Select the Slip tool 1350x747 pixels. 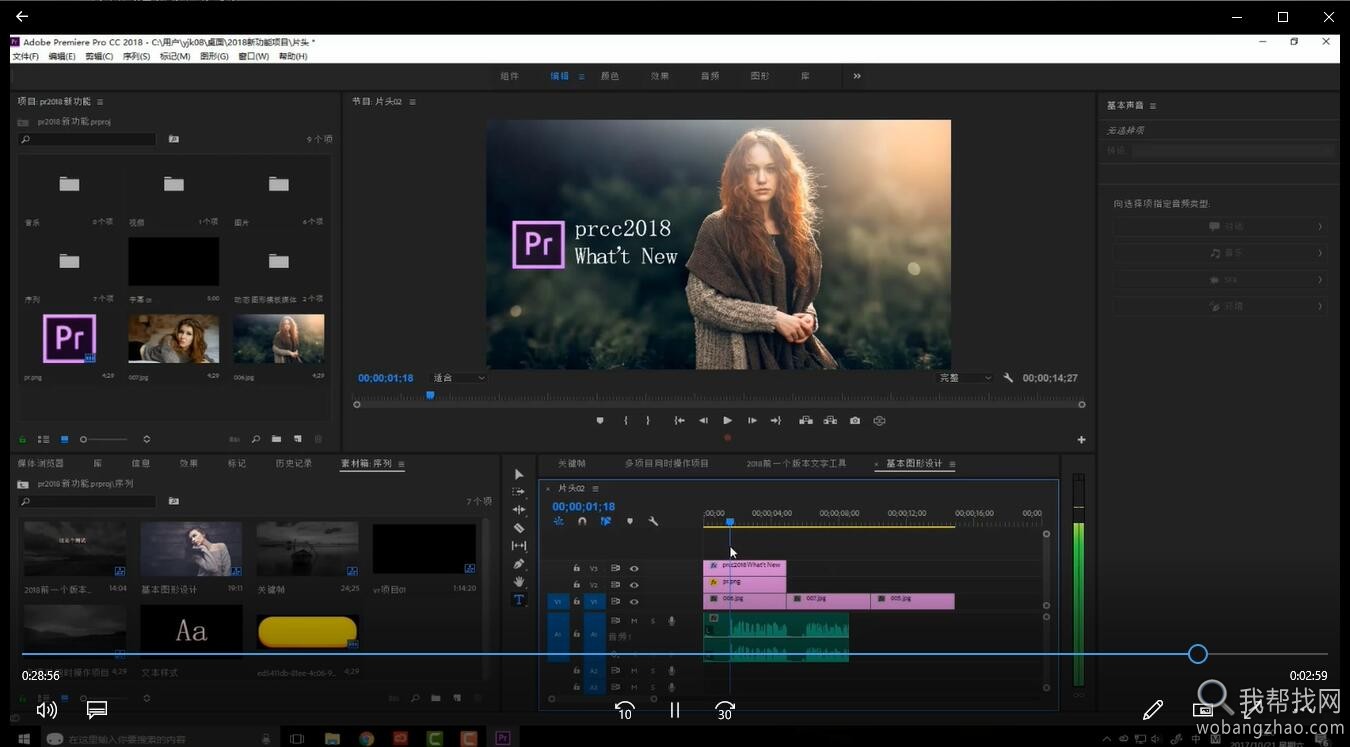518,546
